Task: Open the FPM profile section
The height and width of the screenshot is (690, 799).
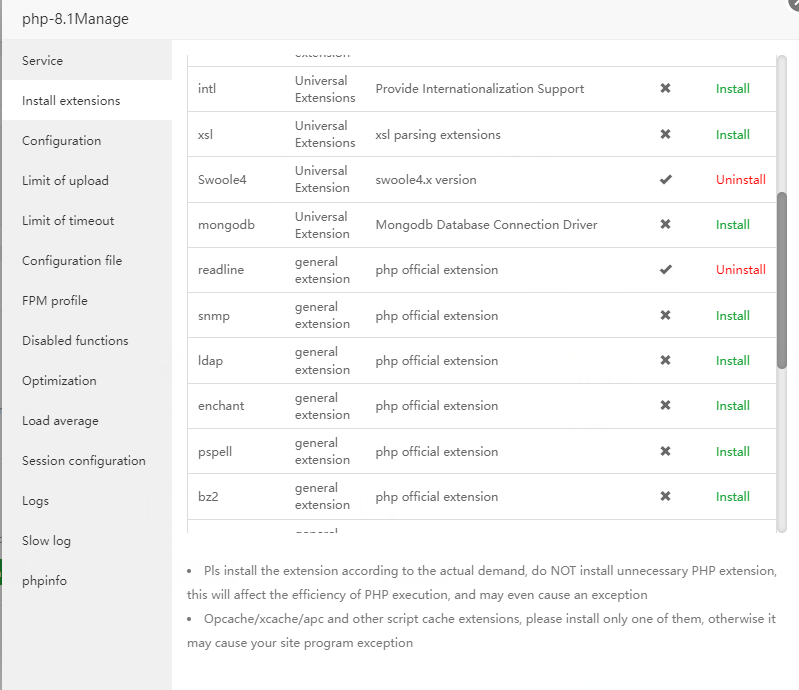Action: 55,301
